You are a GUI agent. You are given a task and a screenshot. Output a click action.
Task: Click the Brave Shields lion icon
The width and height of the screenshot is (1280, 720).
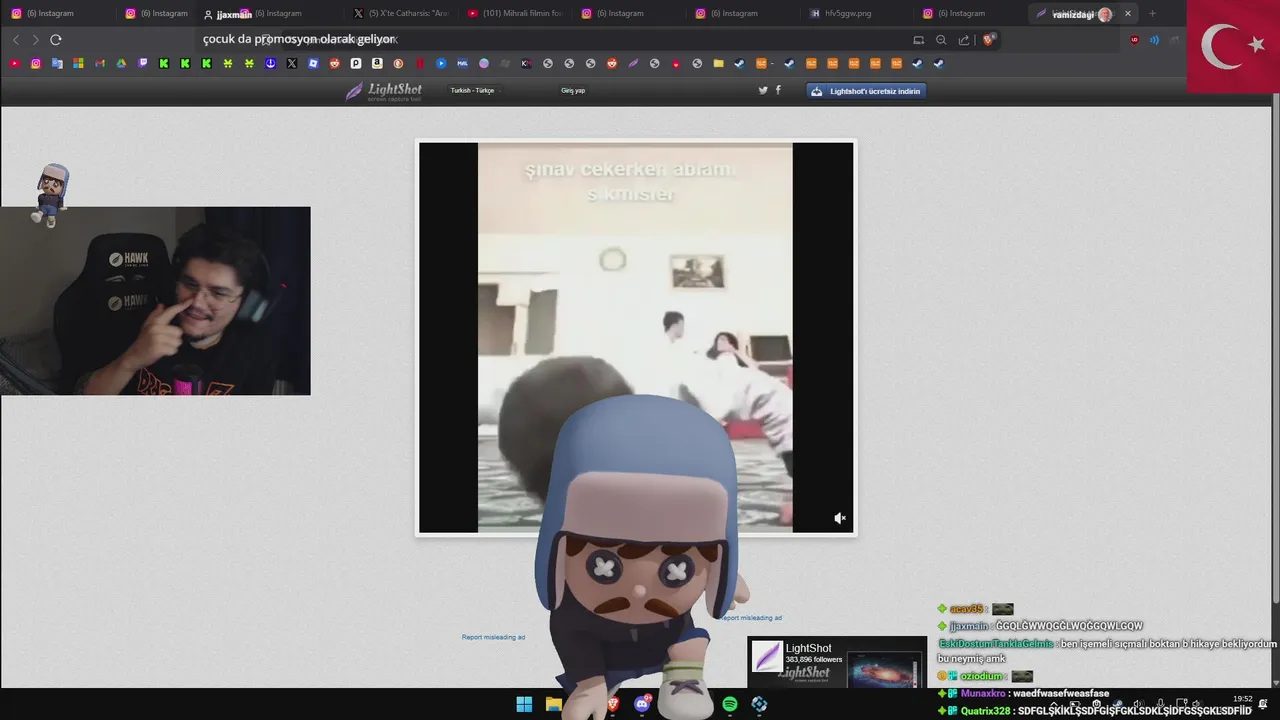988,40
